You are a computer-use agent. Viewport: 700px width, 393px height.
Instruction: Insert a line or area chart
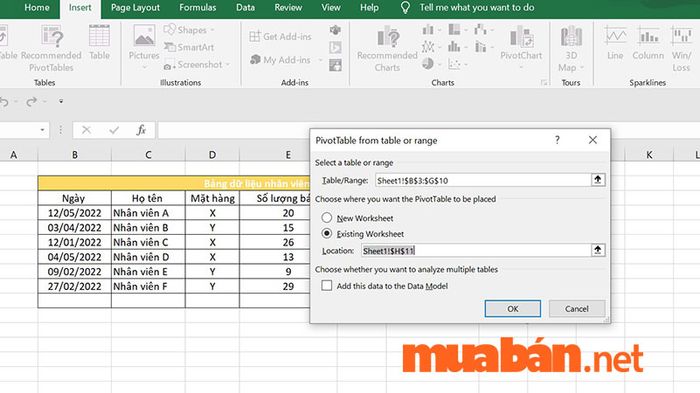point(428,46)
